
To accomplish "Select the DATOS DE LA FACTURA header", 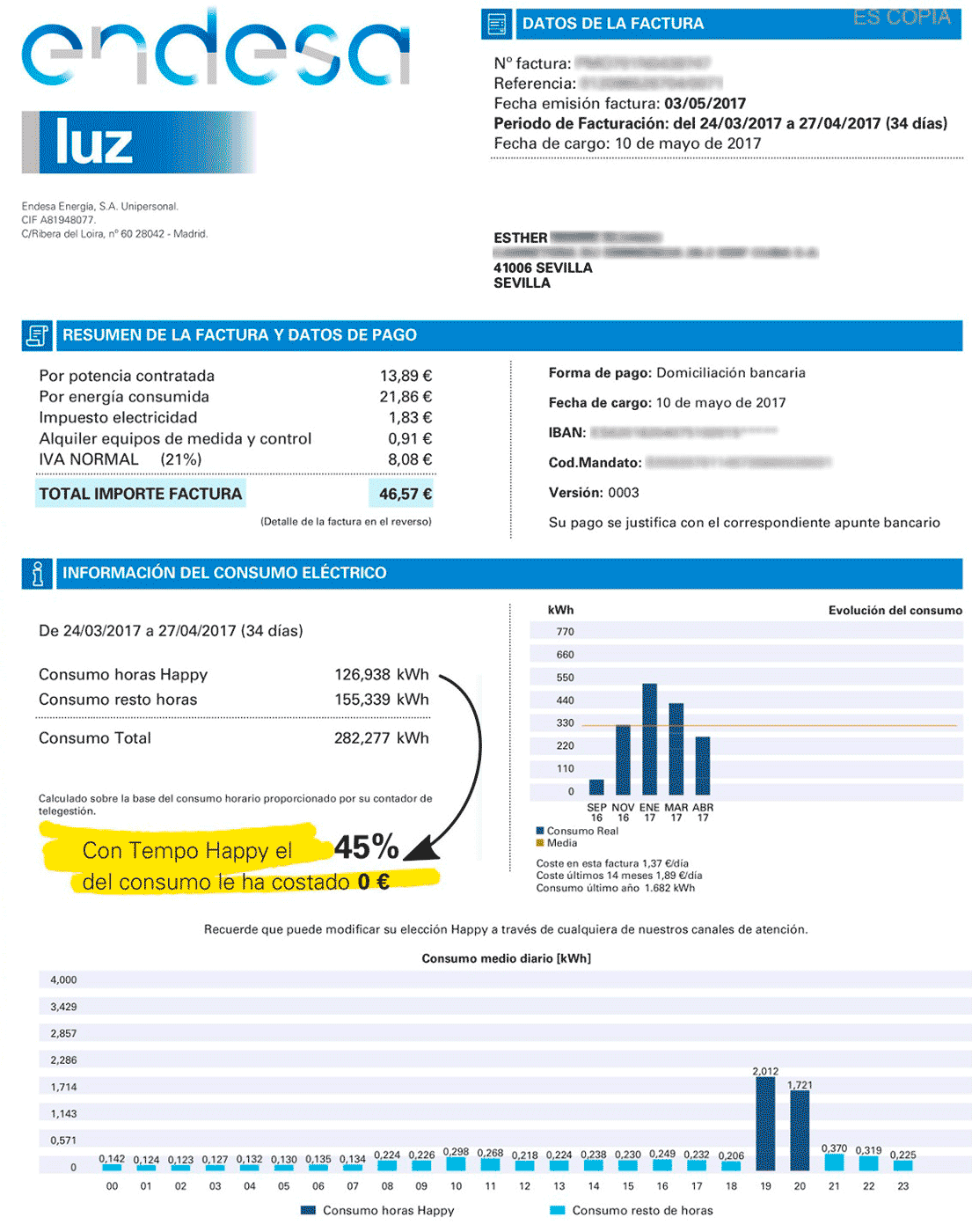I will (x=613, y=24).
